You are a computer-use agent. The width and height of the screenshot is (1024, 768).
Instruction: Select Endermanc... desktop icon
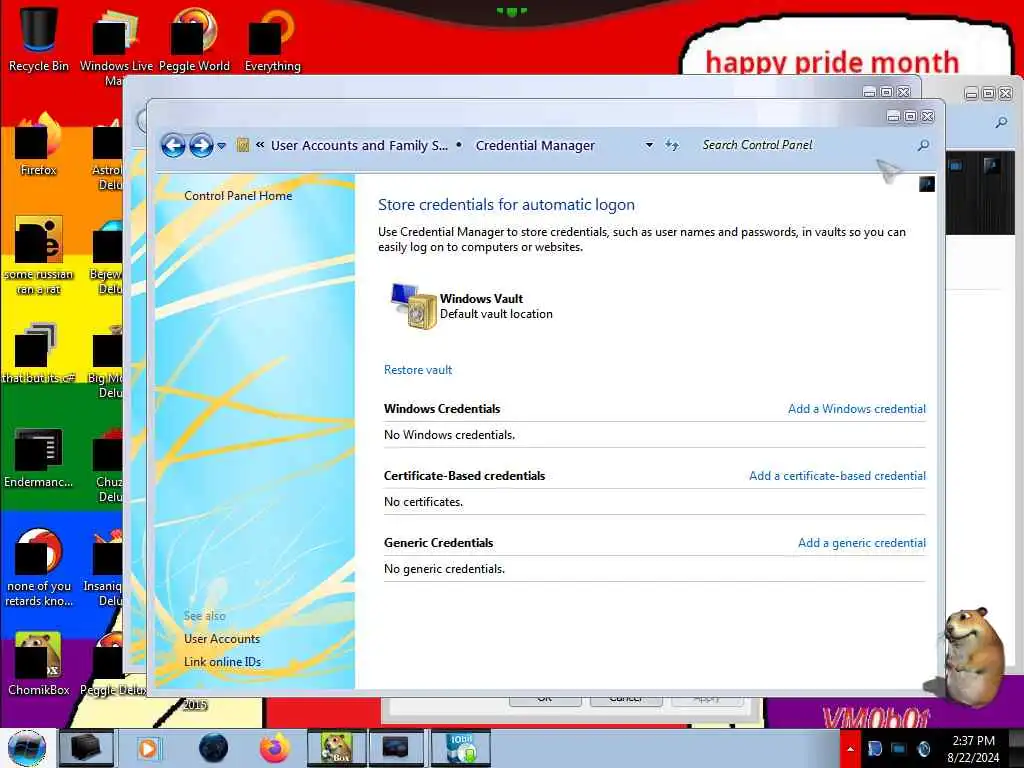coord(39,457)
